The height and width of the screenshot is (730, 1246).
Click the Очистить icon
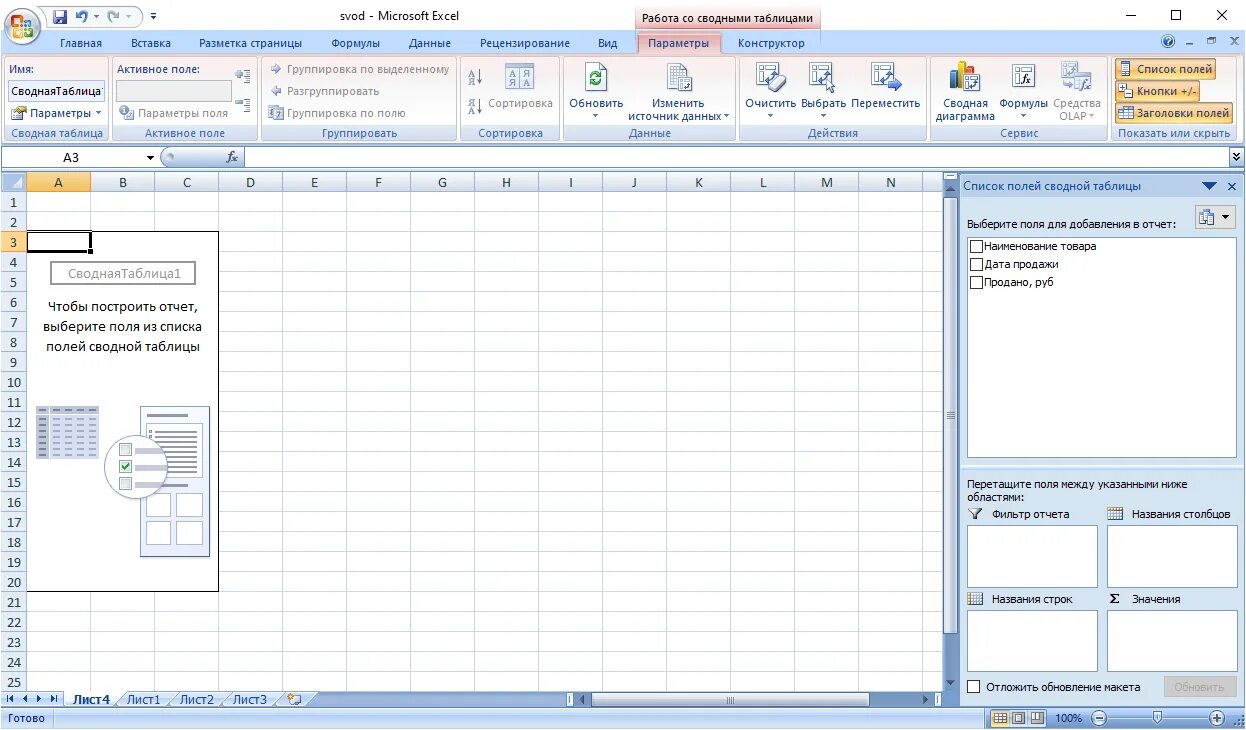point(769,77)
